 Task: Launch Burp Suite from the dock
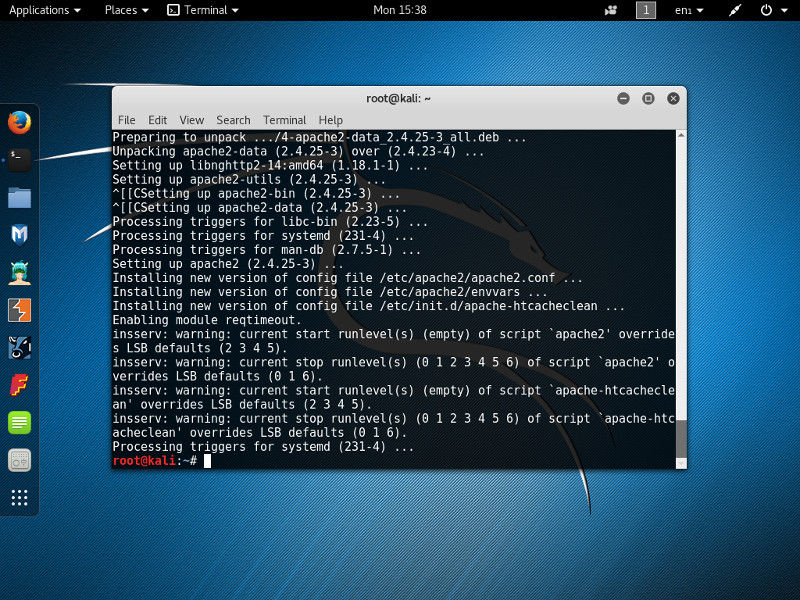[18, 310]
